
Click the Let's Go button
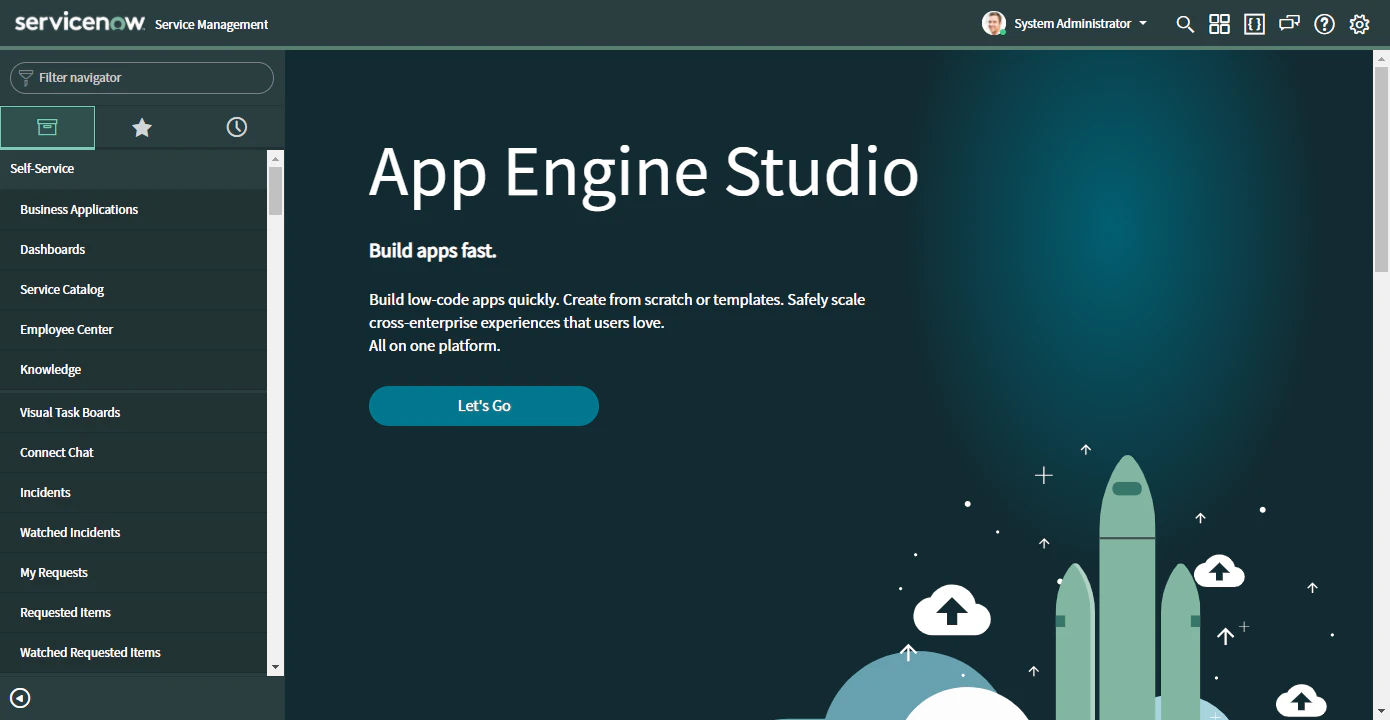click(484, 406)
